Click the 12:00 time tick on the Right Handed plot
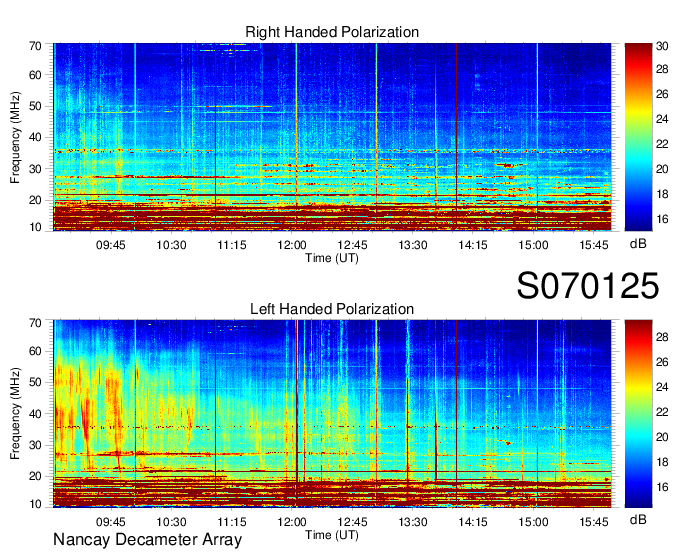Viewport: 680px width, 552px height. 292,245
